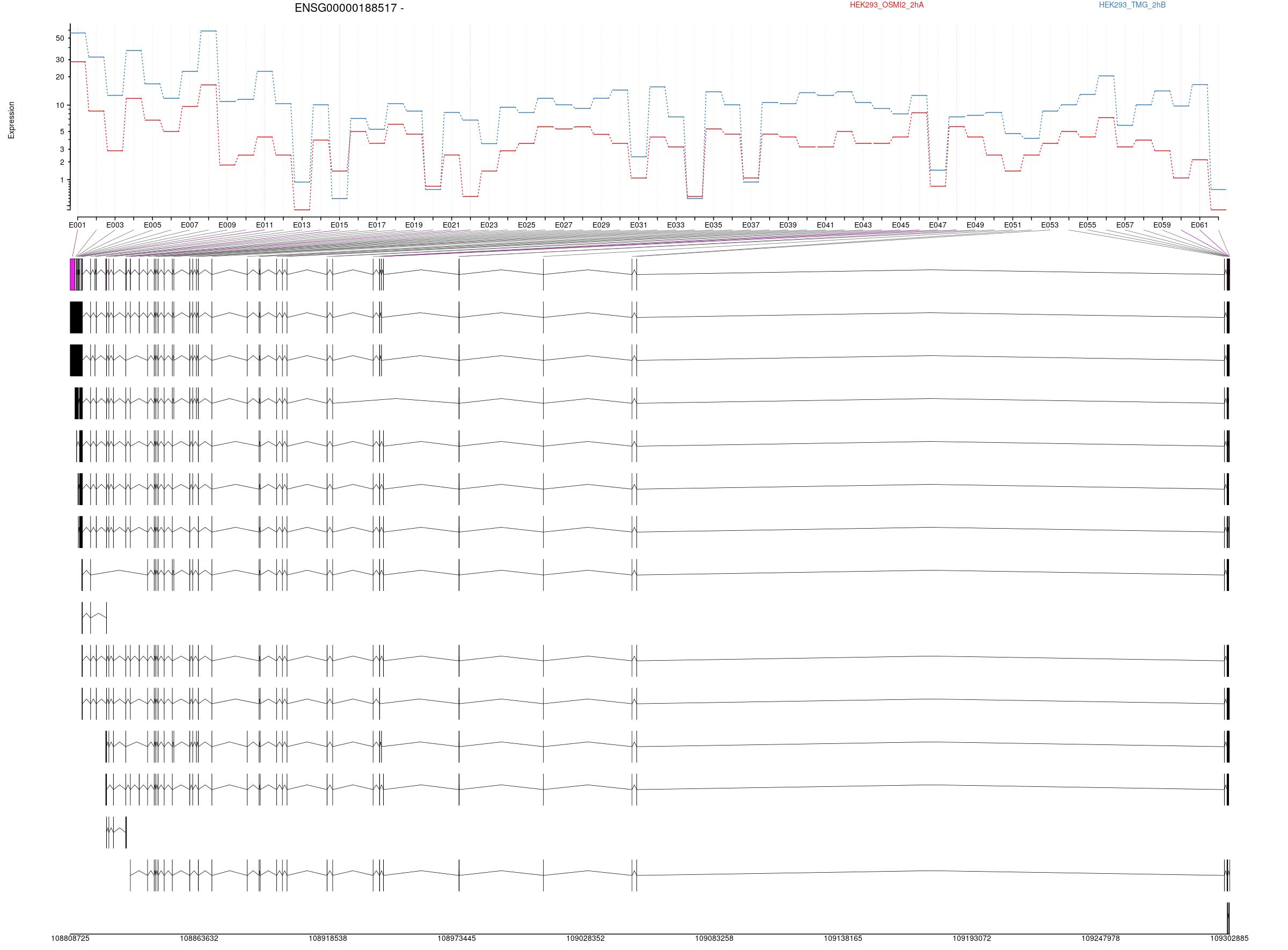Click exon label E059
This screenshot has width=1288, height=950.
tap(1162, 225)
